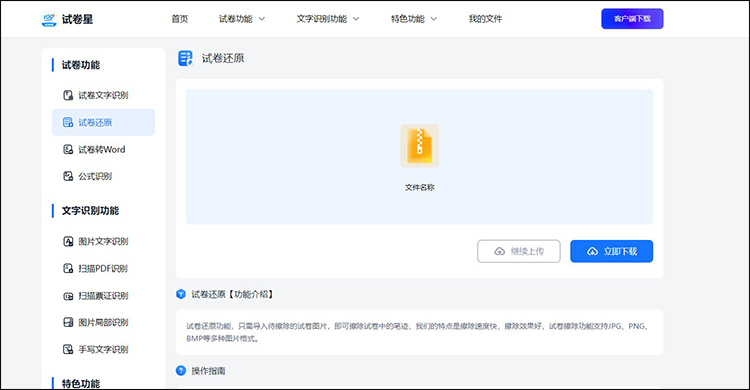This screenshot has width=750, height=390.
Task: Click the 特色功能 sidebar section heading
Action: [x=81, y=383]
